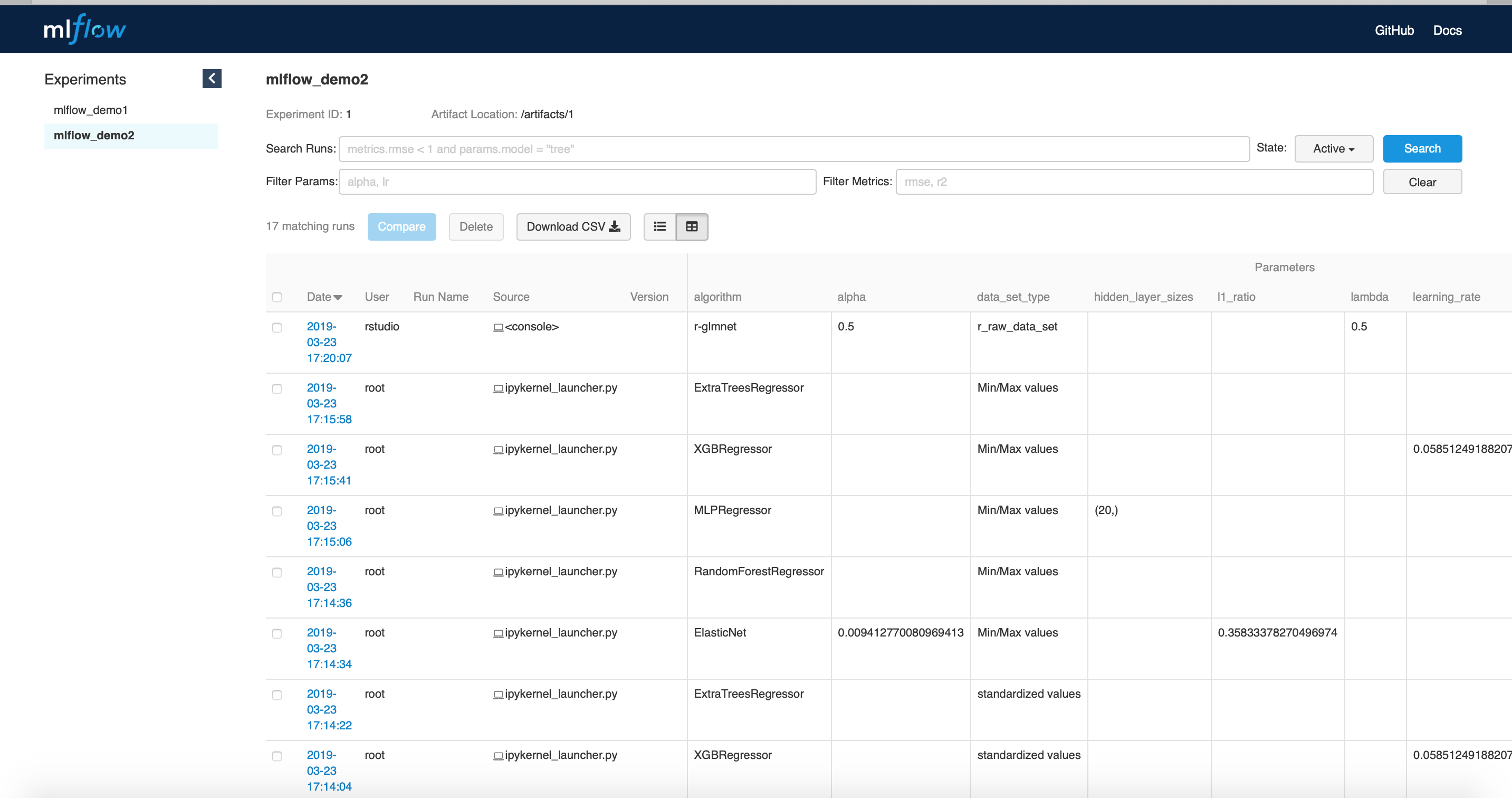Open the Docs link in header
The image size is (1512, 798).
pyautogui.click(x=1447, y=31)
